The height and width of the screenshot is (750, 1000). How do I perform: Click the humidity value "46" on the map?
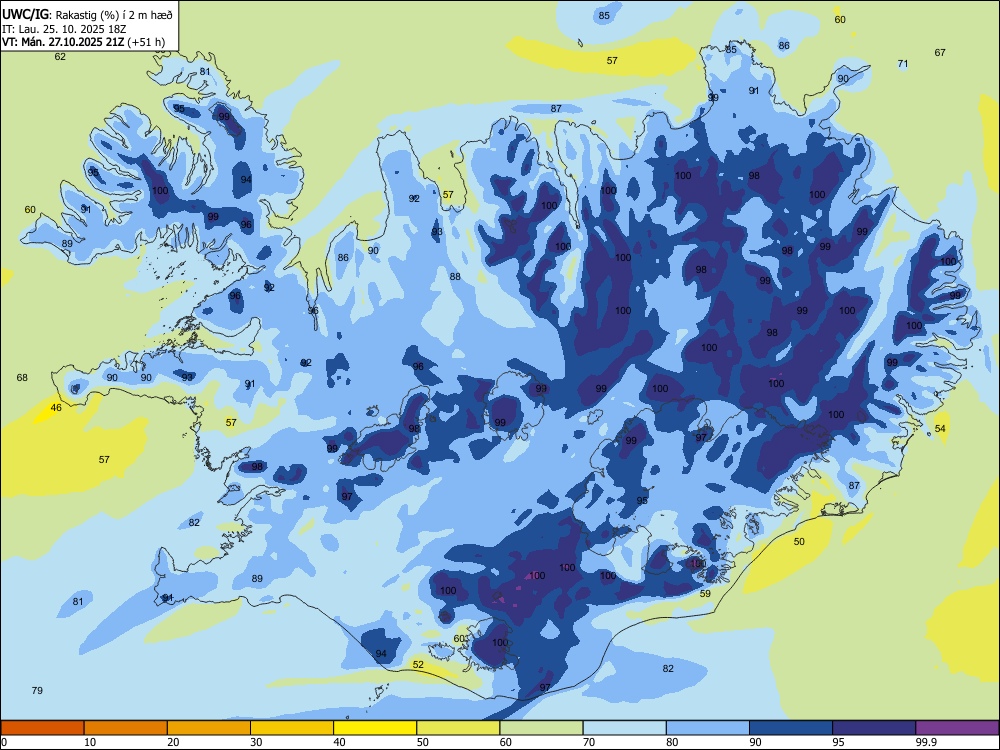click(56, 408)
